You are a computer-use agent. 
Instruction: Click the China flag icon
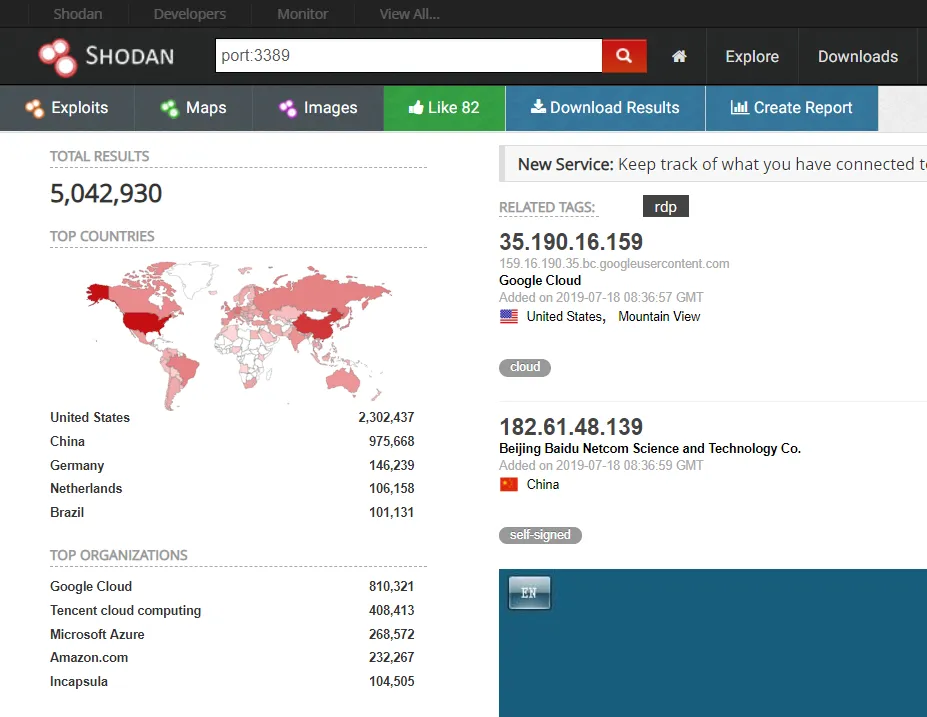508,485
